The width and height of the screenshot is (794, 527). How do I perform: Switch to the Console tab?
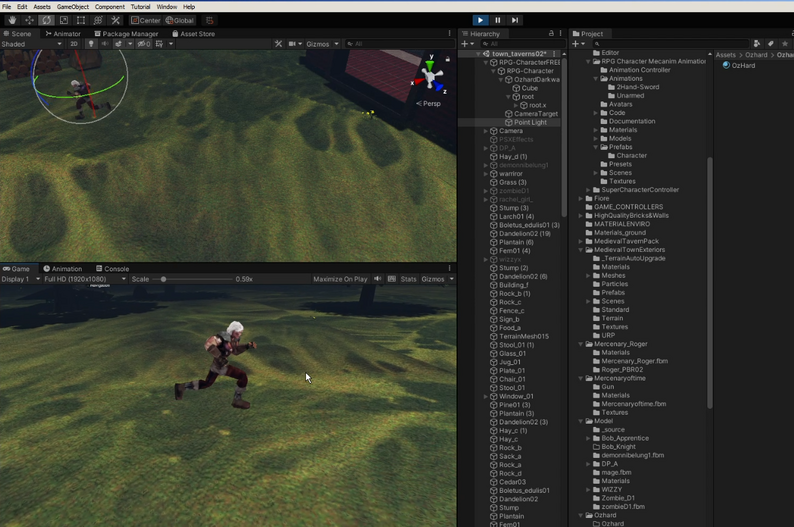(x=112, y=269)
